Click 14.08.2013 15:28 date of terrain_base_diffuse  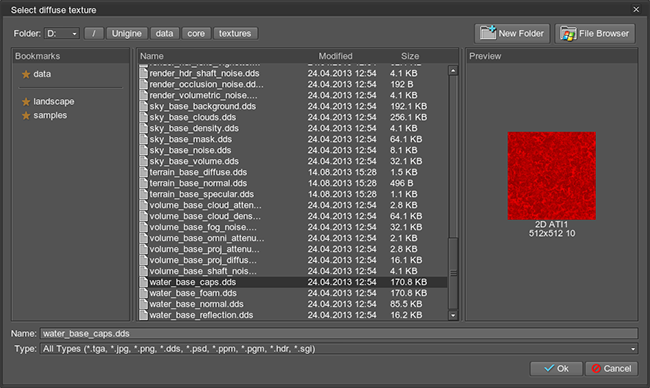[x=342, y=172]
